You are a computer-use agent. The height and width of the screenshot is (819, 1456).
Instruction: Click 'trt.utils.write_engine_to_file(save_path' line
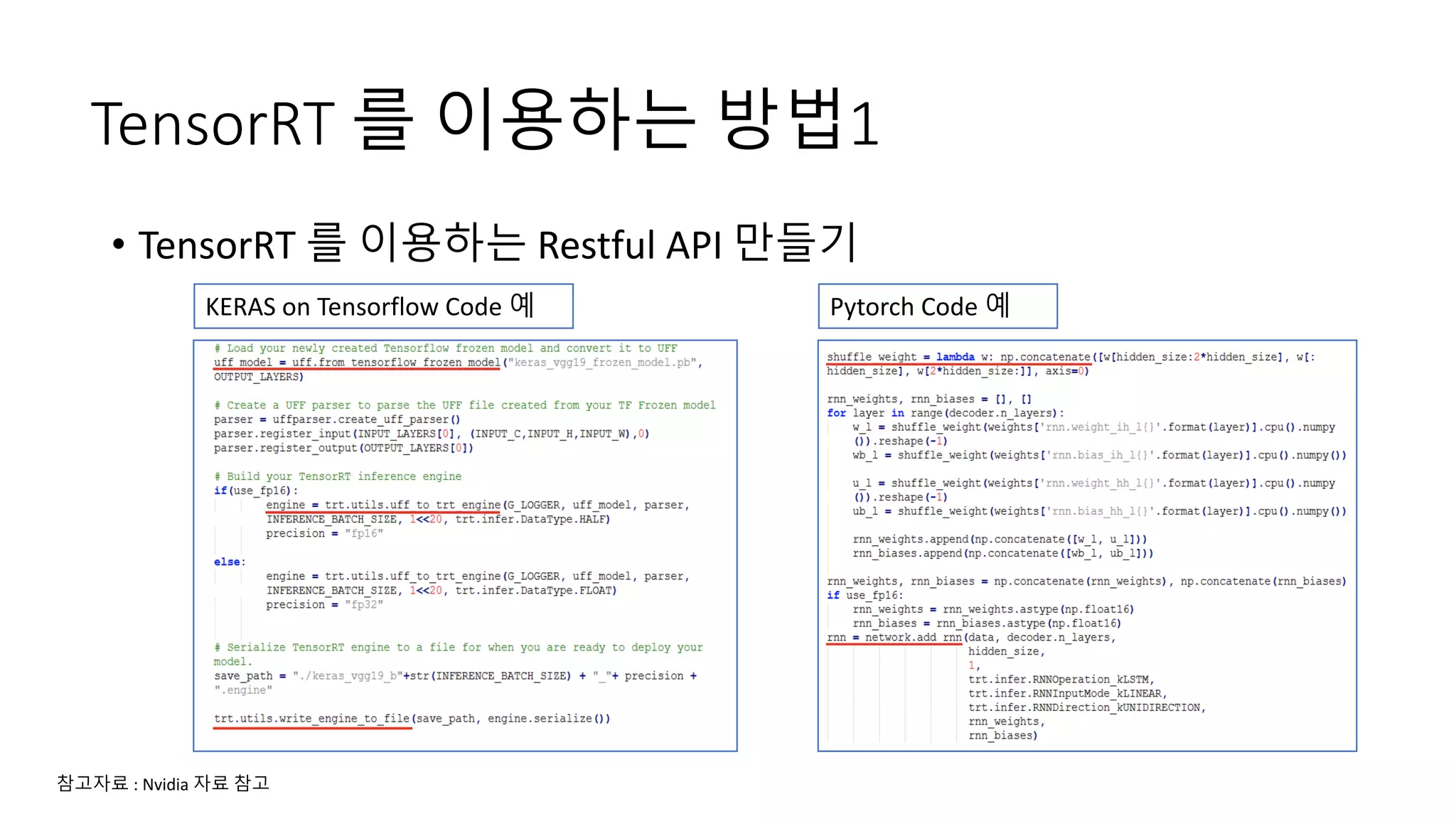point(412,718)
